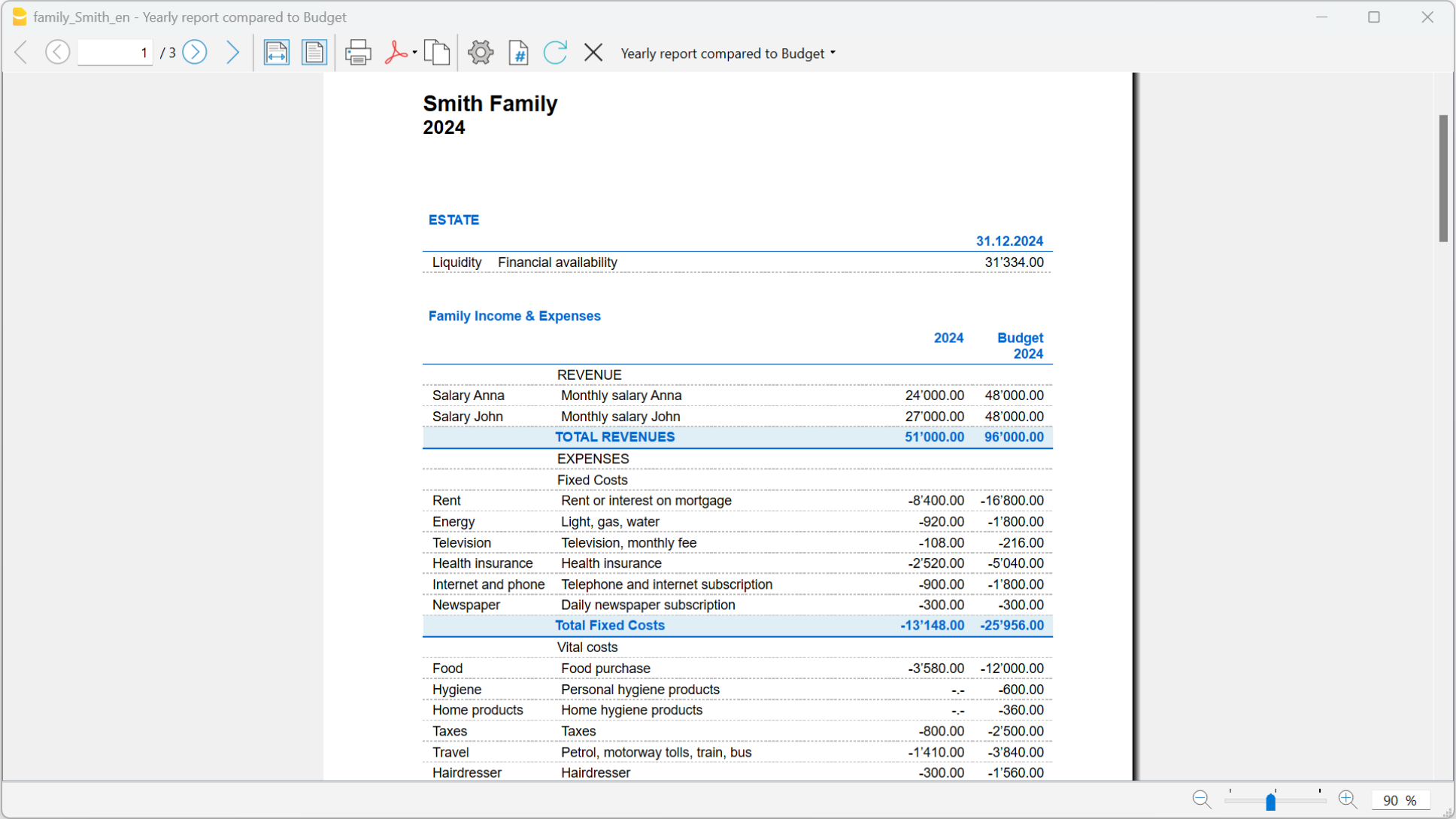Click 'Financial availability' row text
This screenshot has width=1456, height=819.
pyautogui.click(x=557, y=262)
